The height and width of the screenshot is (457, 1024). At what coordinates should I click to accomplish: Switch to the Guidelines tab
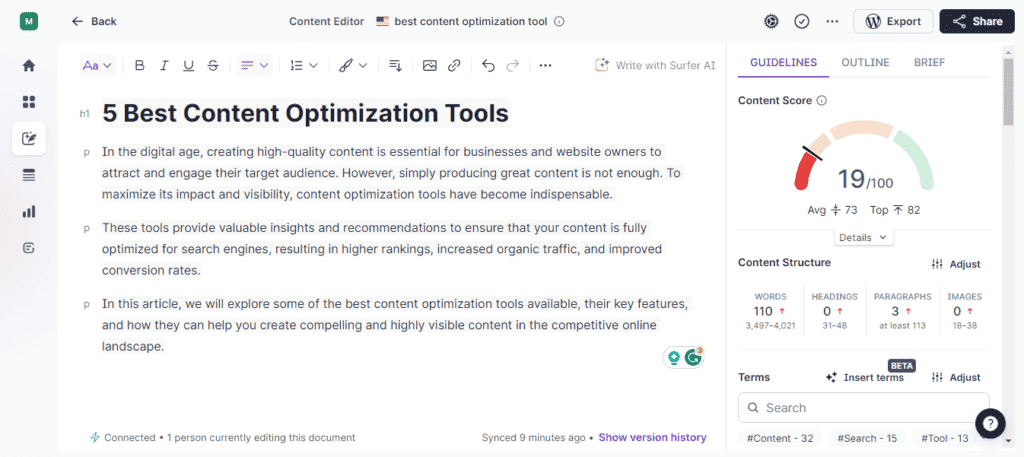click(783, 63)
